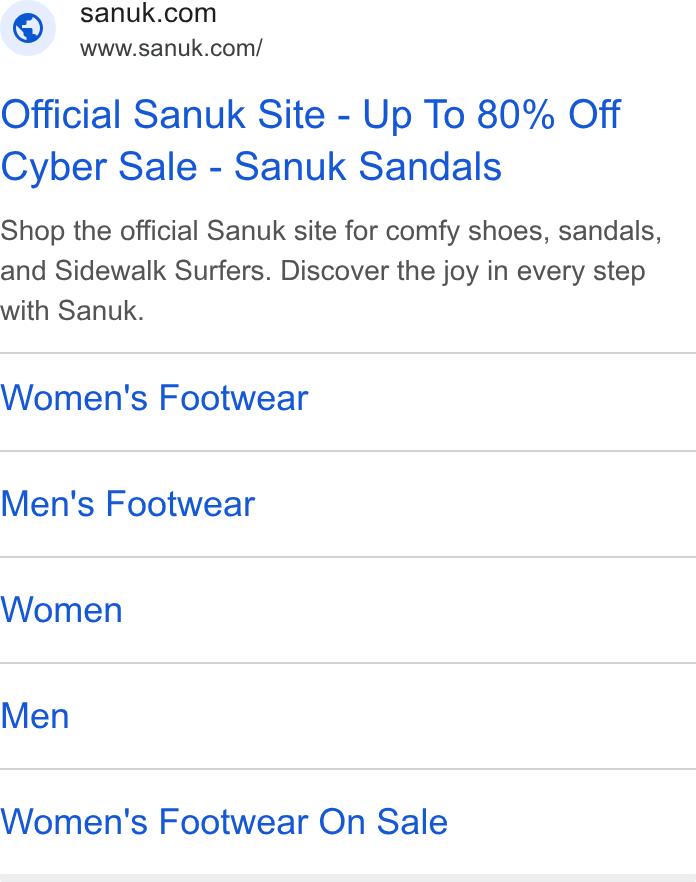Click the gray divider bar at bottom
696x882 pixels.
point(348,878)
